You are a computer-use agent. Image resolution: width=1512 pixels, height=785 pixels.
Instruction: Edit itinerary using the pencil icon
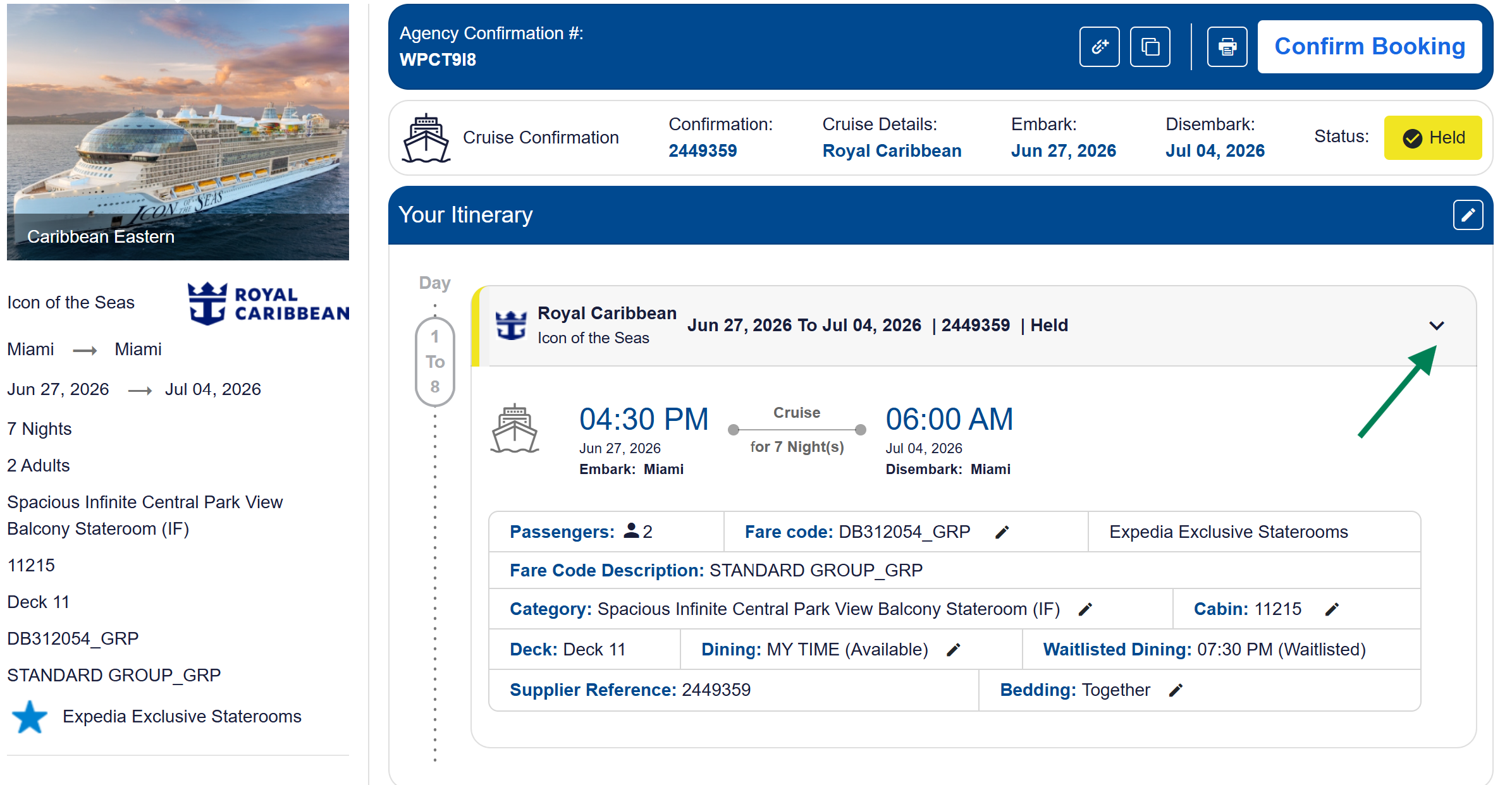tap(1468, 215)
